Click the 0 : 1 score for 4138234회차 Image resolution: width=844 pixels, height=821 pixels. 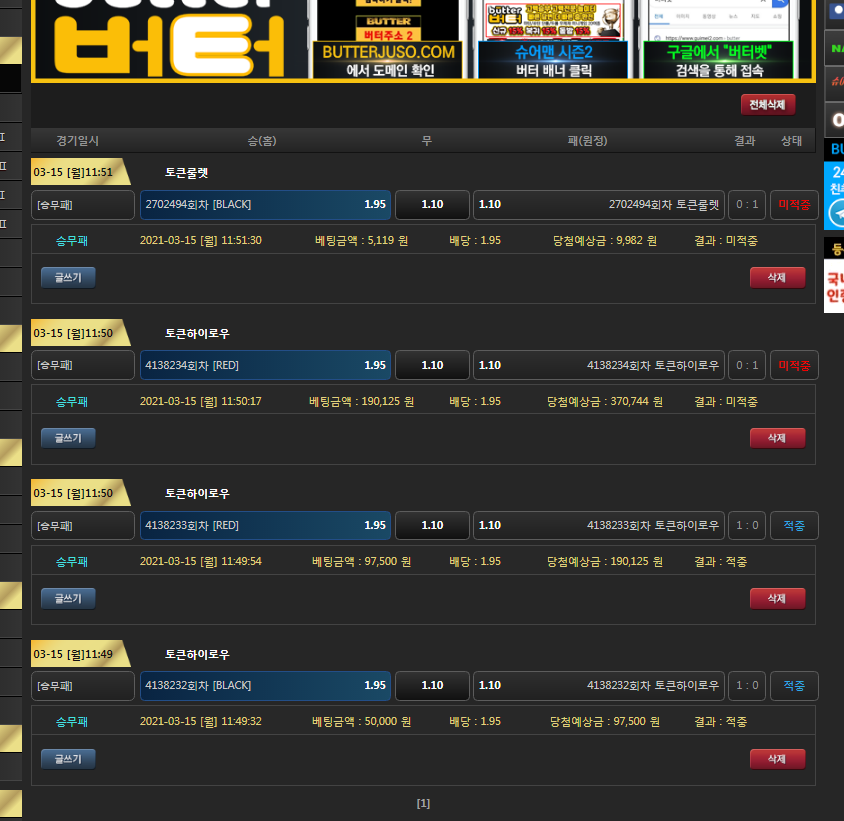pos(747,366)
